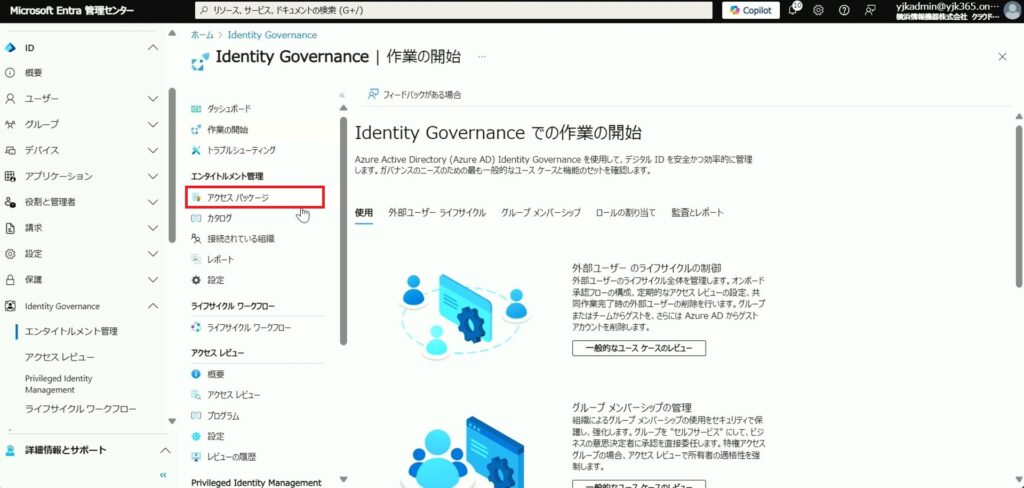1024x488 pixels.
Task: Close the Identity Governance blade
Action: (x=1002, y=57)
